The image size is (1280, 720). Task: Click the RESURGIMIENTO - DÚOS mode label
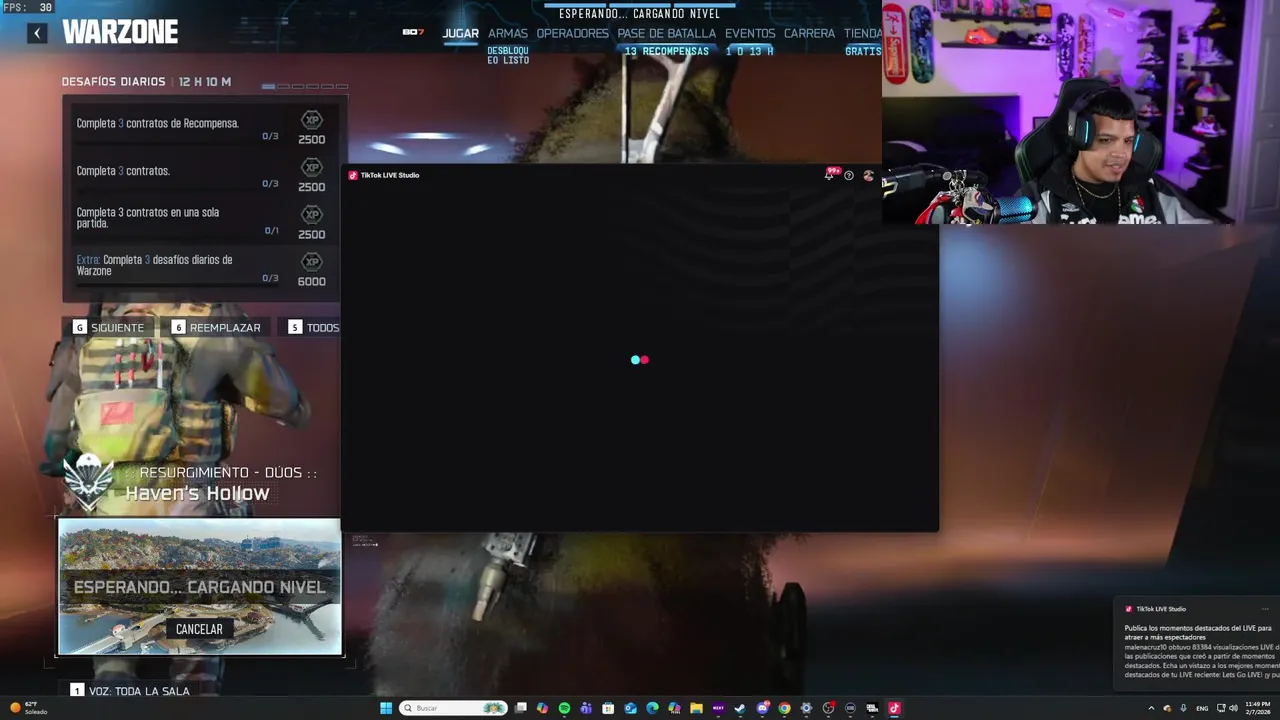coord(228,472)
